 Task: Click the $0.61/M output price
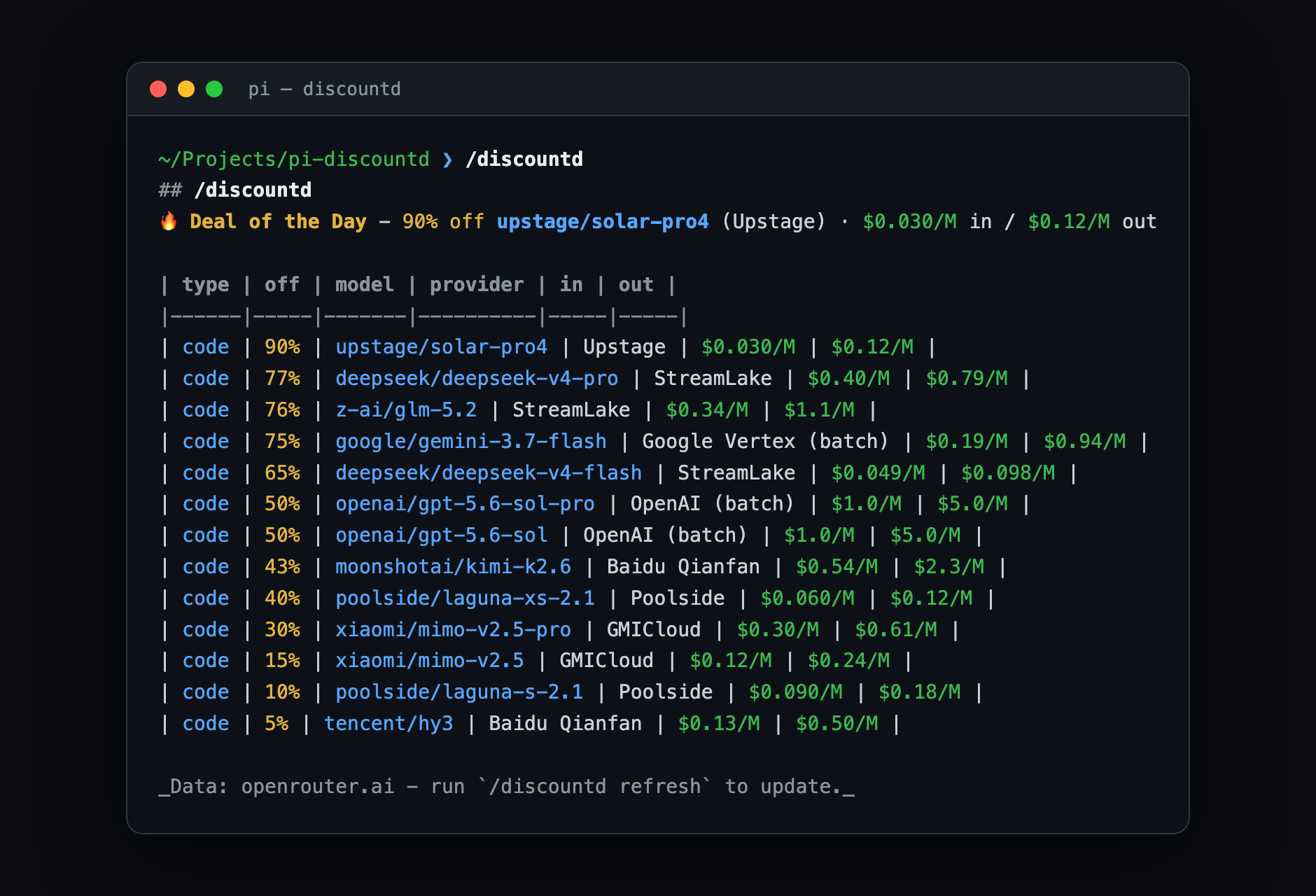pos(896,630)
